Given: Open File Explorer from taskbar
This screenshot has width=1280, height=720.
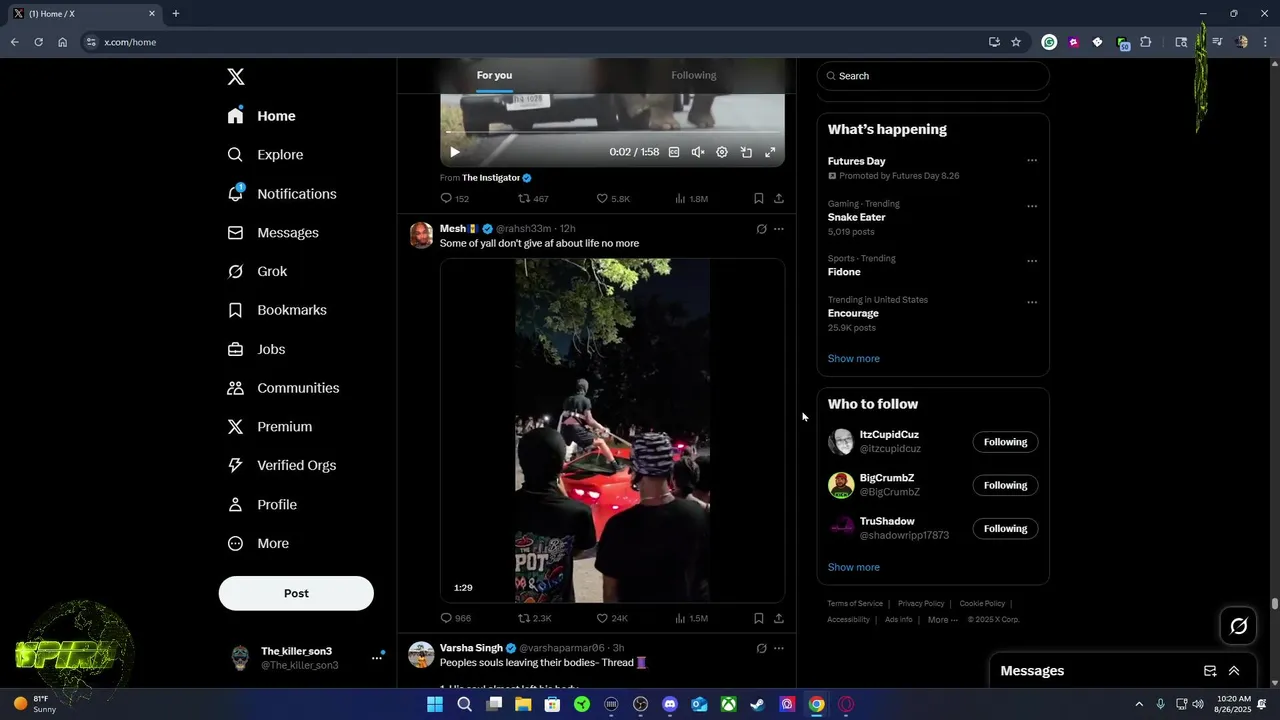Looking at the screenshot, I should (523, 704).
